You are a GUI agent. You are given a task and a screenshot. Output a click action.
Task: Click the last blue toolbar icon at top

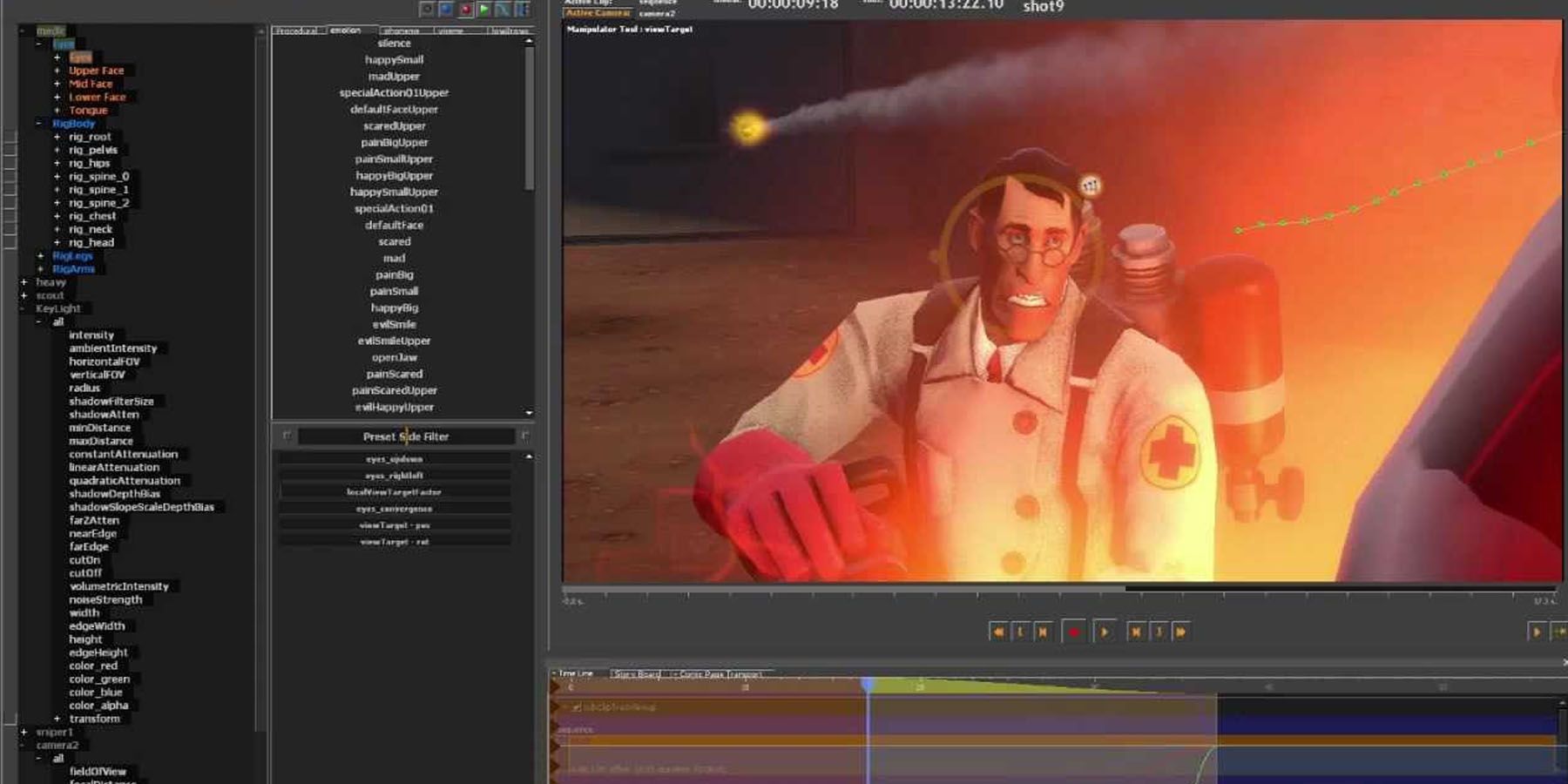(x=523, y=10)
